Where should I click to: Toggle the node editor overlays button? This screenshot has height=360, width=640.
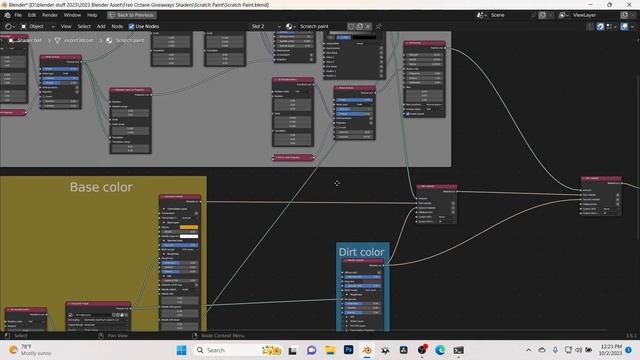pyautogui.click(x=624, y=27)
